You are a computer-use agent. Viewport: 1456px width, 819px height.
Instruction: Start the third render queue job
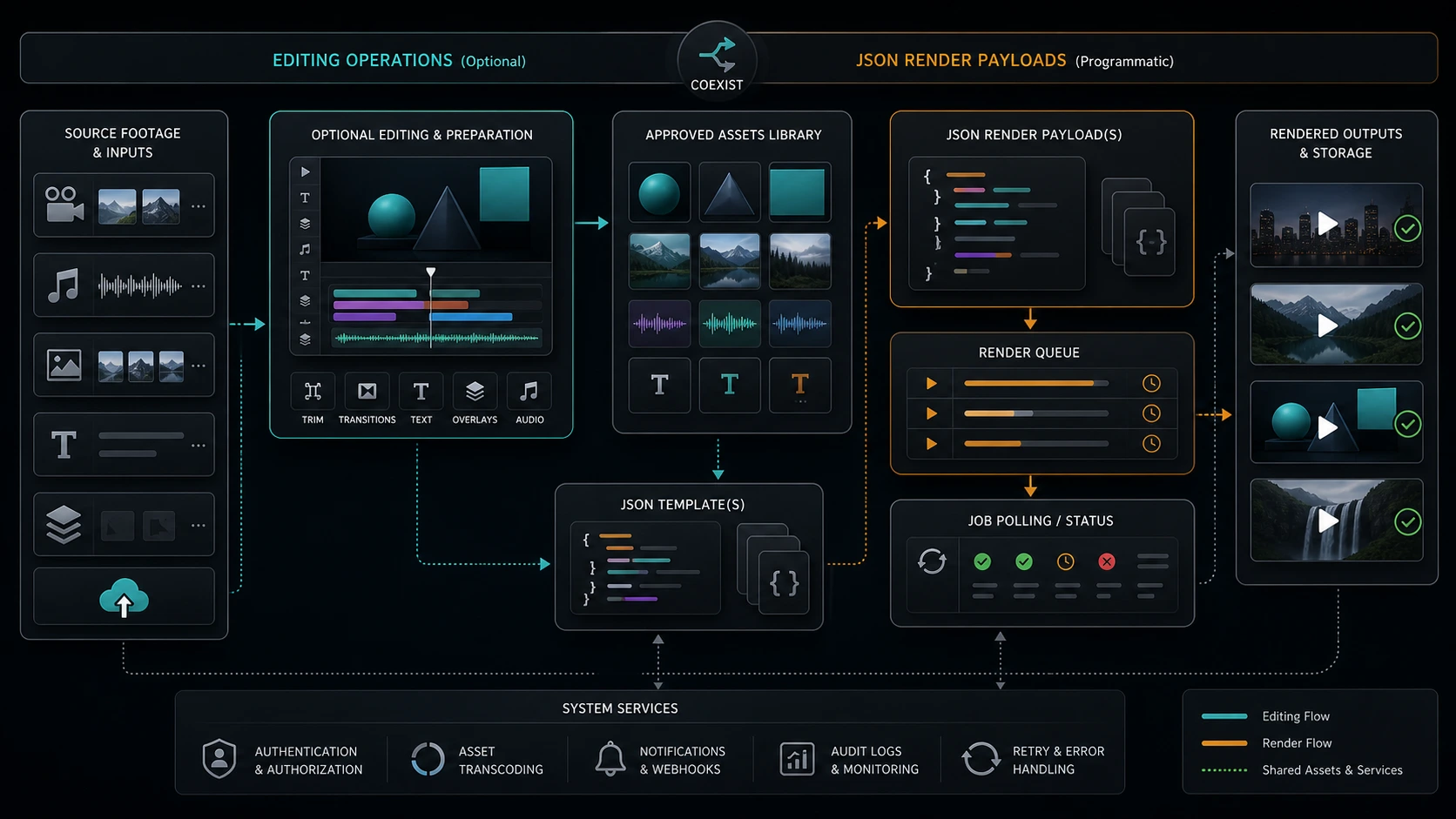pos(931,444)
